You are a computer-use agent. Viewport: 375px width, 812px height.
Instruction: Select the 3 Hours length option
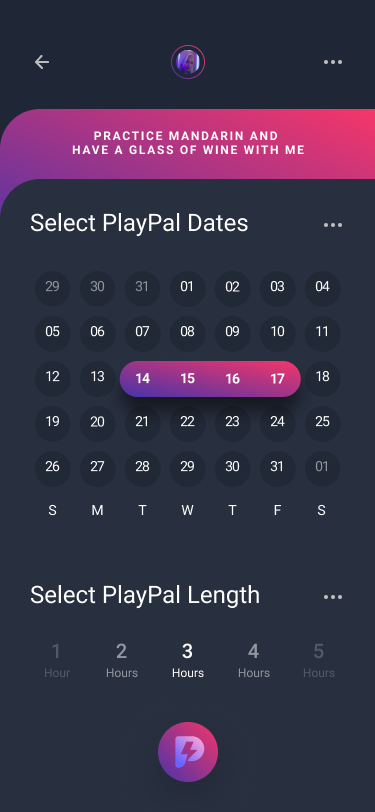coord(188,660)
